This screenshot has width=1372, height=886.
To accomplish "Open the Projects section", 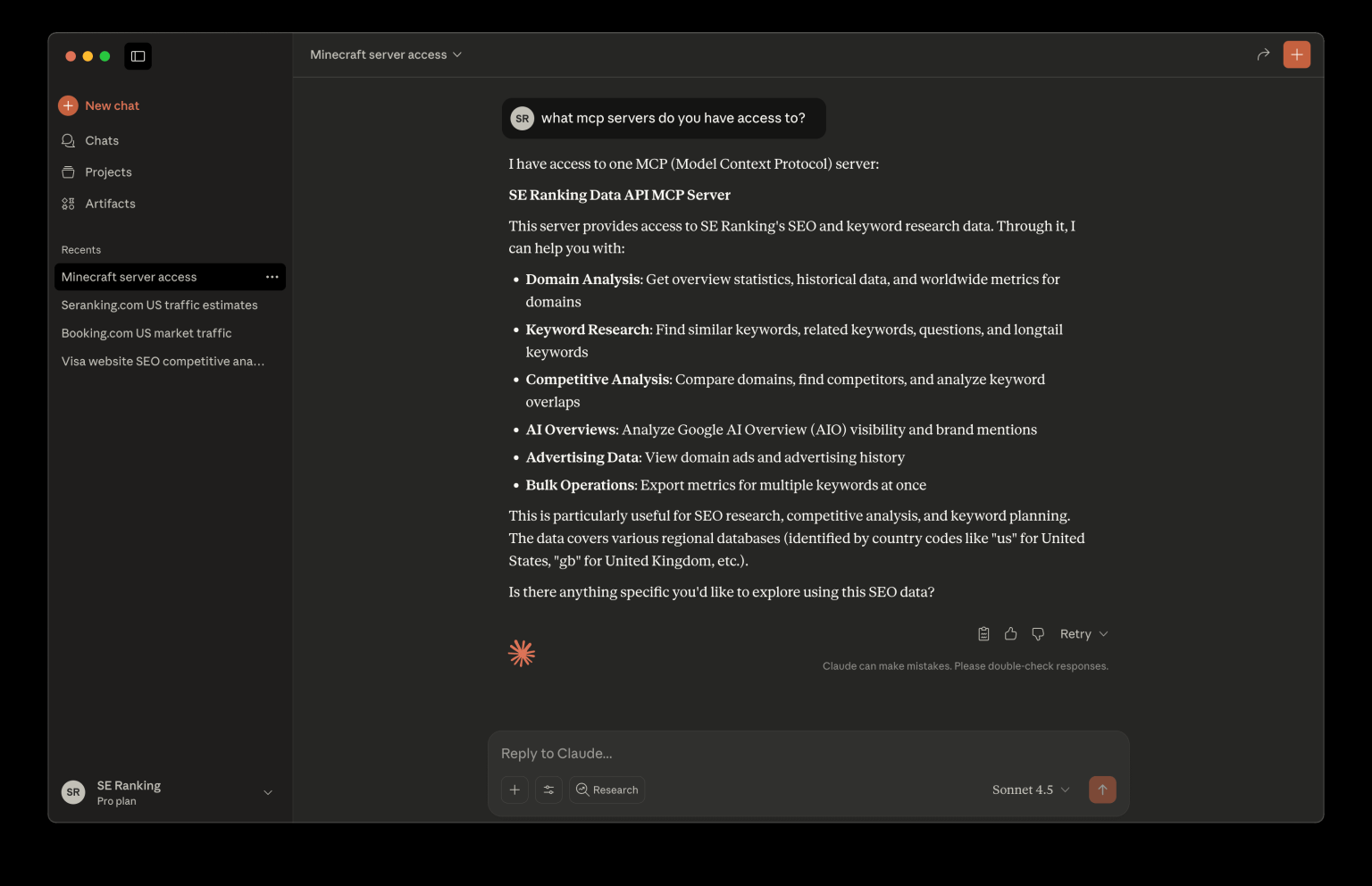I will (107, 171).
